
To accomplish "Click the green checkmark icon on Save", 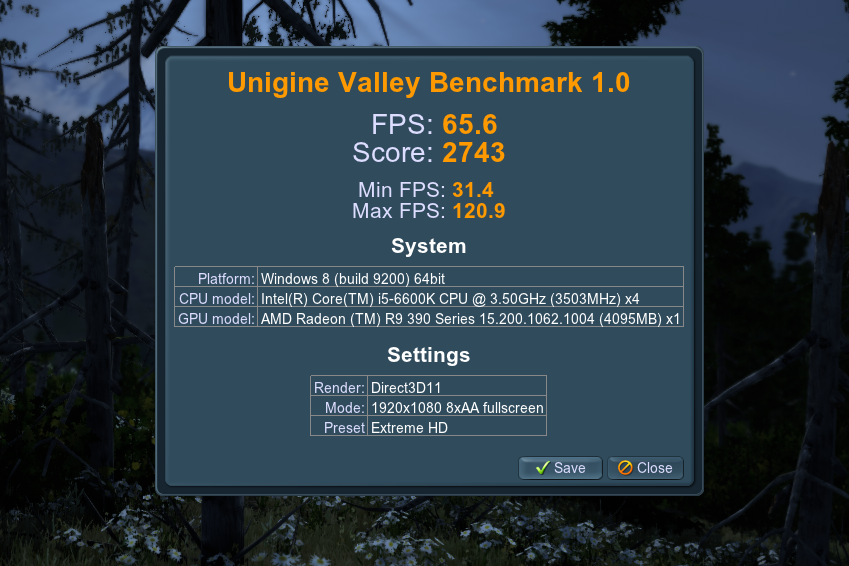I will (542, 468).
